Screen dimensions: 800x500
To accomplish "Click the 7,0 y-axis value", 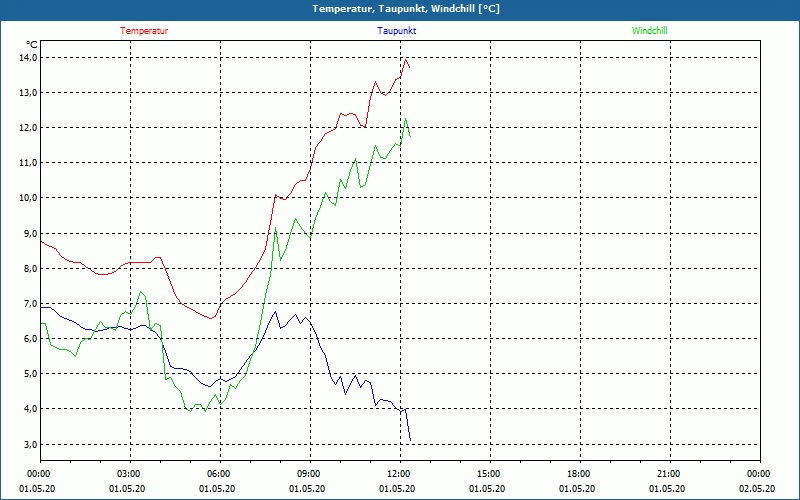I will click(31, 304).
